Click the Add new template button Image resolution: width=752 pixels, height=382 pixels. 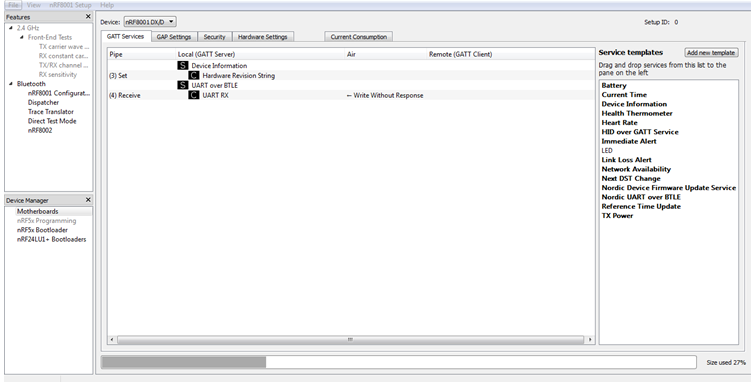point(711,53)
